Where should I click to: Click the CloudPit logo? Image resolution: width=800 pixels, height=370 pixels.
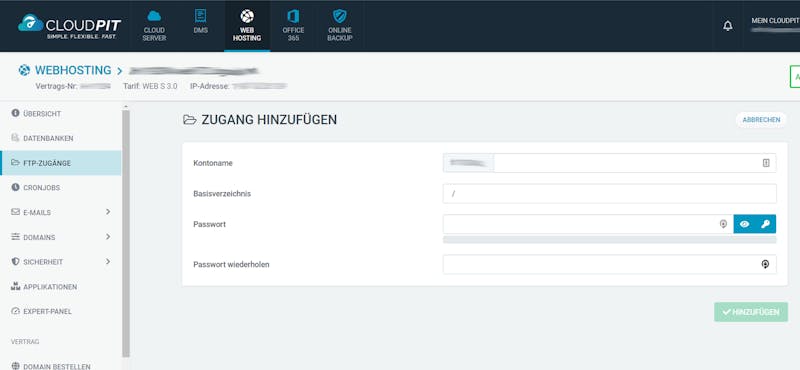[x=70, y=26]
